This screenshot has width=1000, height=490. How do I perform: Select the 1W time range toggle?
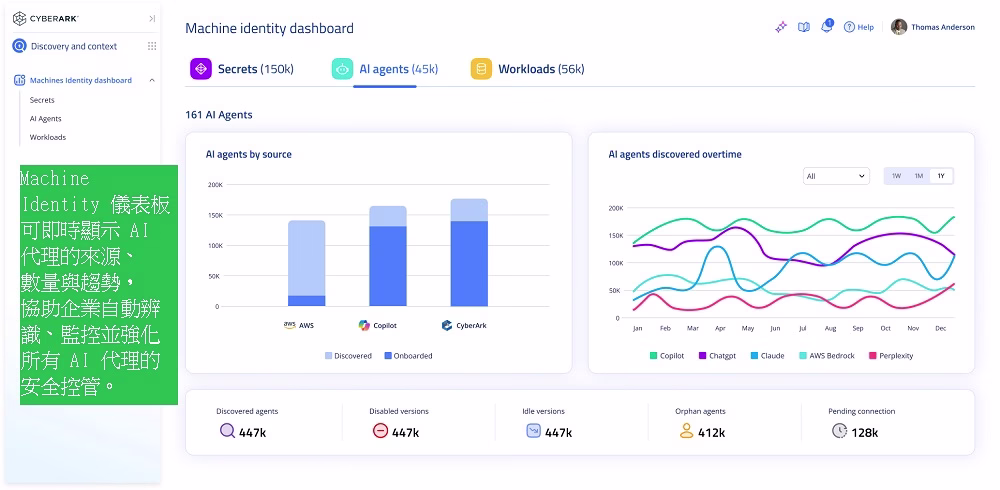coord(896,176)
